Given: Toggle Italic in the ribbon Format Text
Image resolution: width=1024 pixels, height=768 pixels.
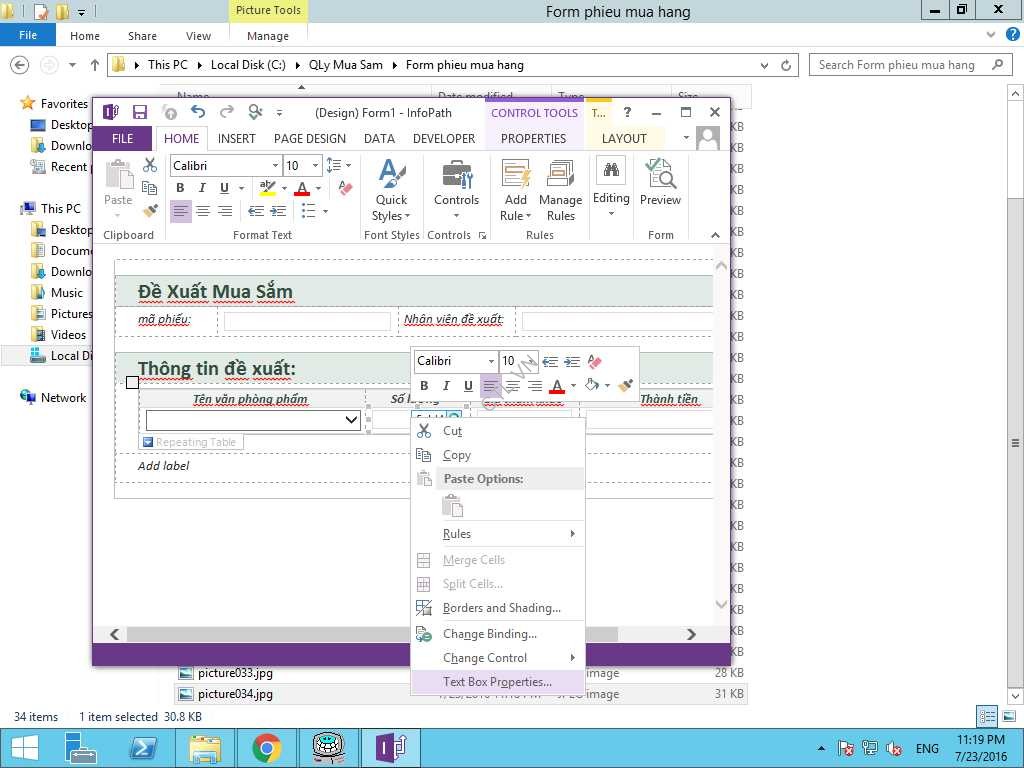Looking at the screenshot, I should pyautogui.click(x=202, y=188).
